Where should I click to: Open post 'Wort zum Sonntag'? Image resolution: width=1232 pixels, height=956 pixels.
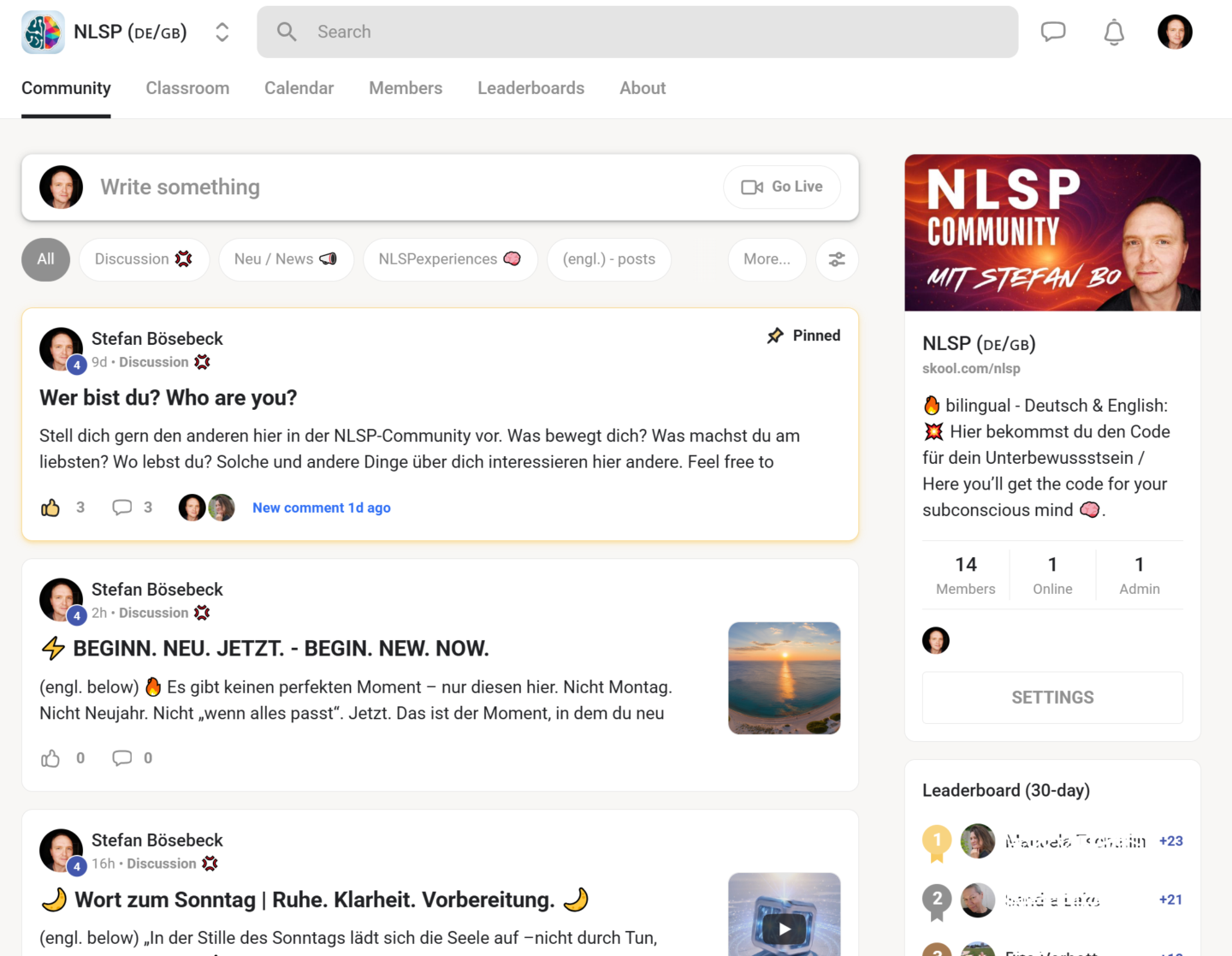[315, 900]
